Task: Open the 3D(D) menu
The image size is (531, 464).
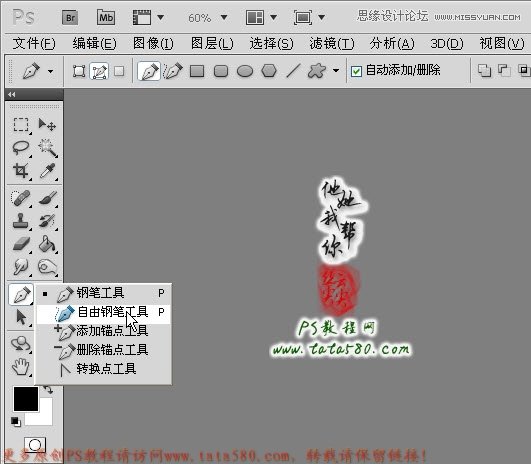Action: tap(447, 44)
